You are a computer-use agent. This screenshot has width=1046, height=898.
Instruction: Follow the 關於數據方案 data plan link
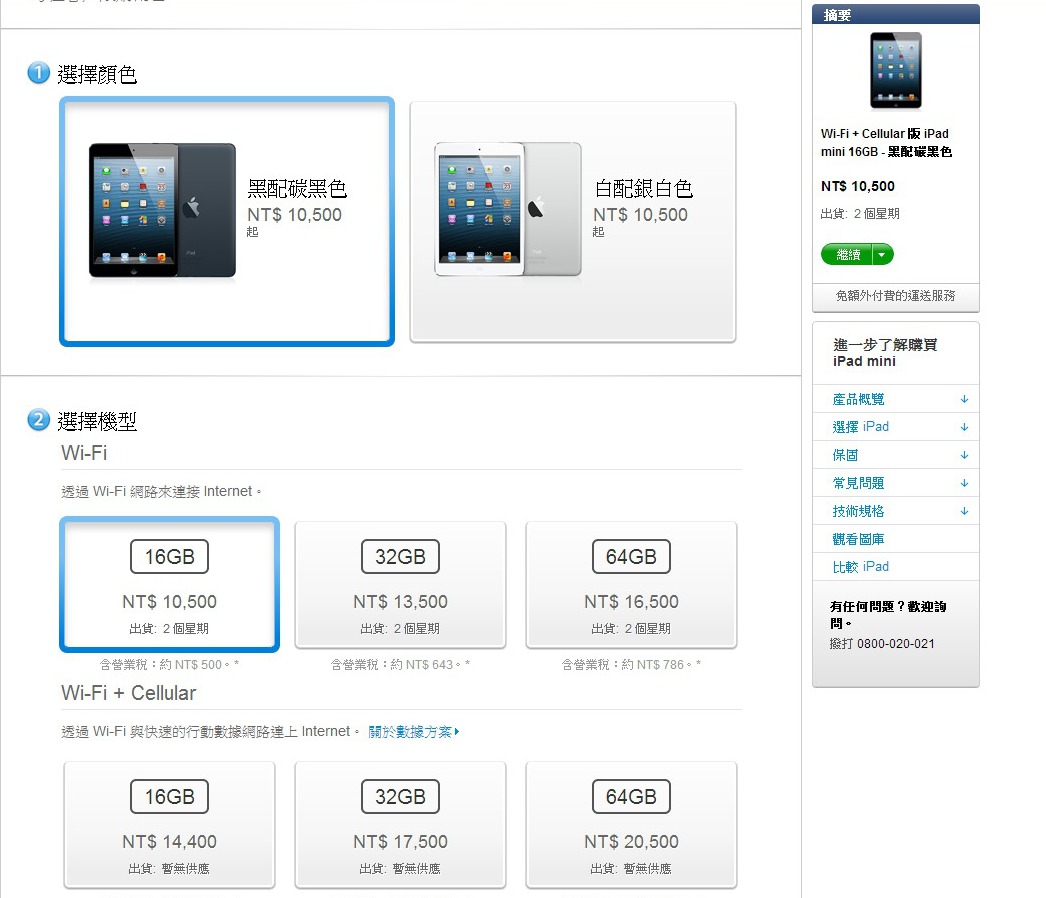point(414,732)
